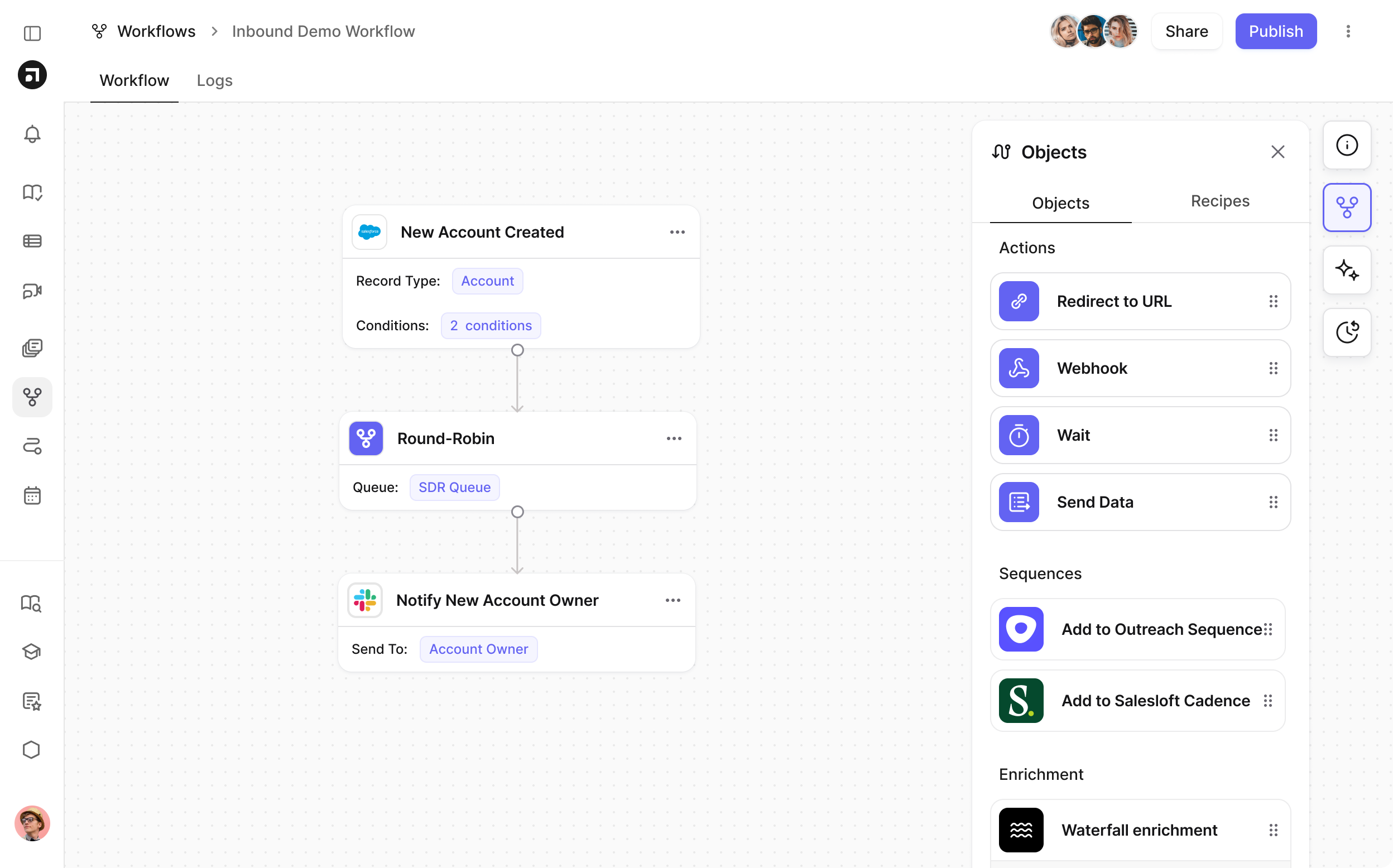Click the Wait action timer icon
Screen dimensions: 1393x868
[1019, 435]
